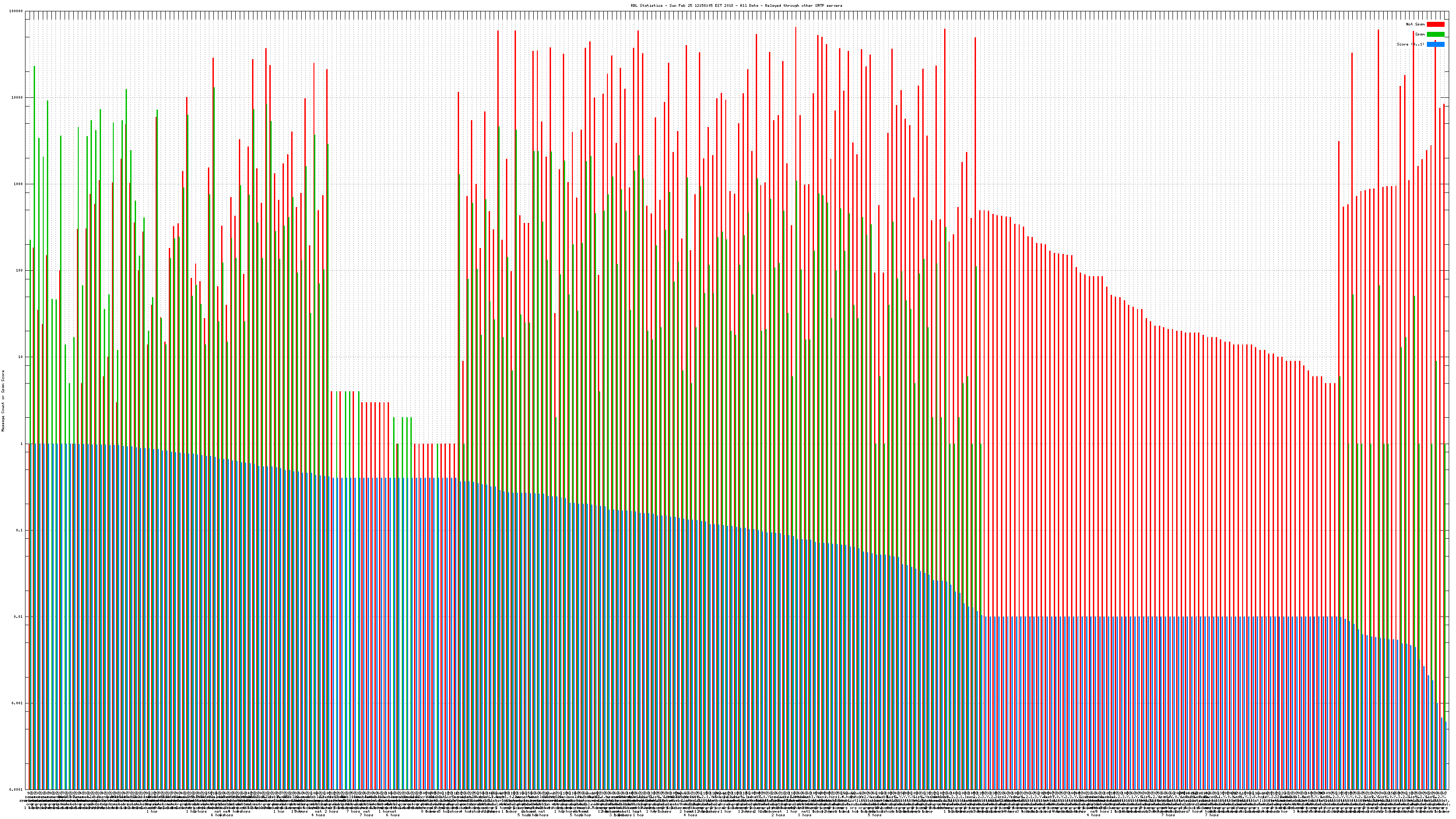
Task: Click the 100000 y-axis tick label
Action: click(x=16, y=11)
